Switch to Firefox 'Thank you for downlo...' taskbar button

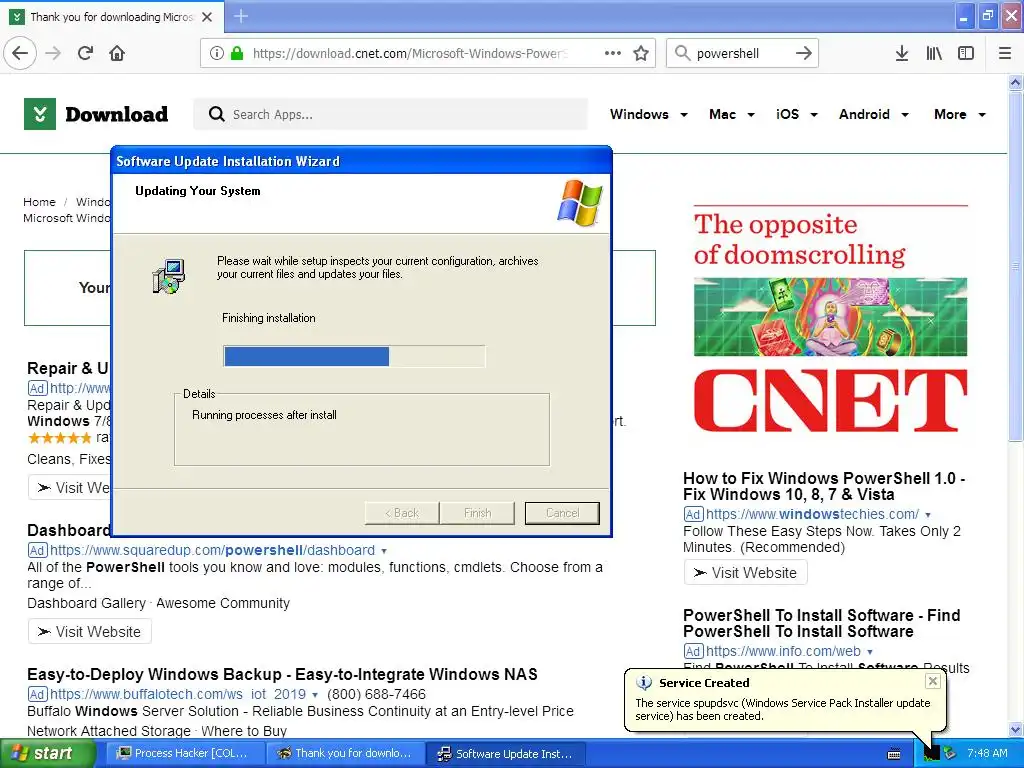coord(345,754)
